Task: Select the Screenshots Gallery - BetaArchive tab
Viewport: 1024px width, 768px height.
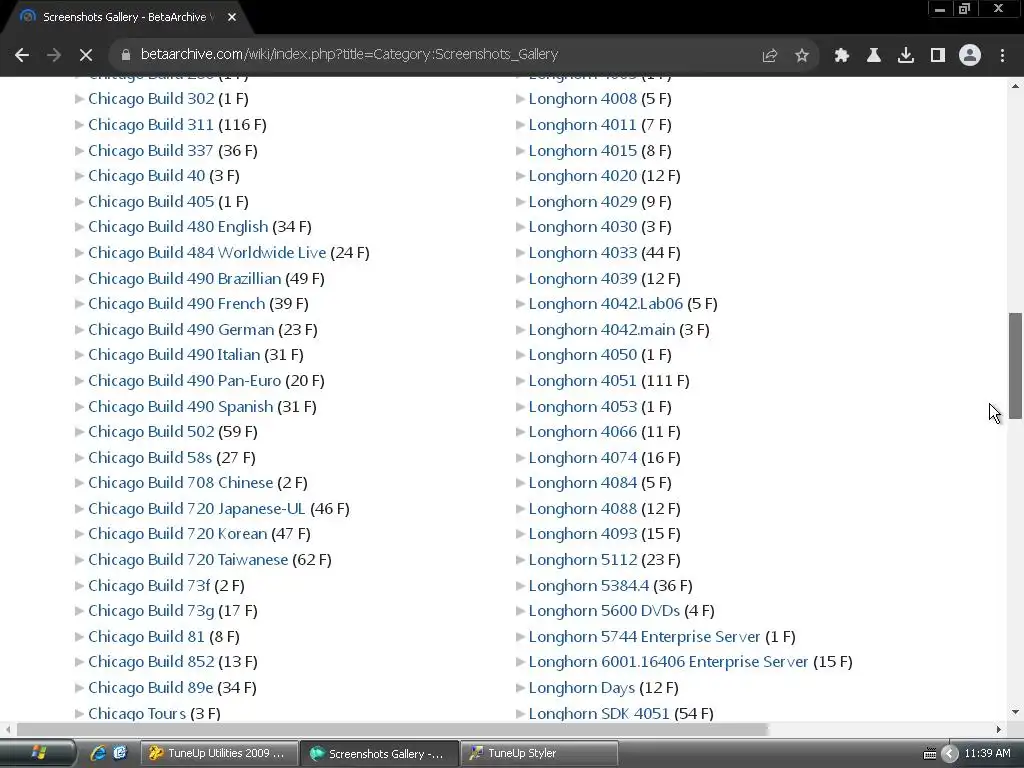Action: click(x=124, y=18)
